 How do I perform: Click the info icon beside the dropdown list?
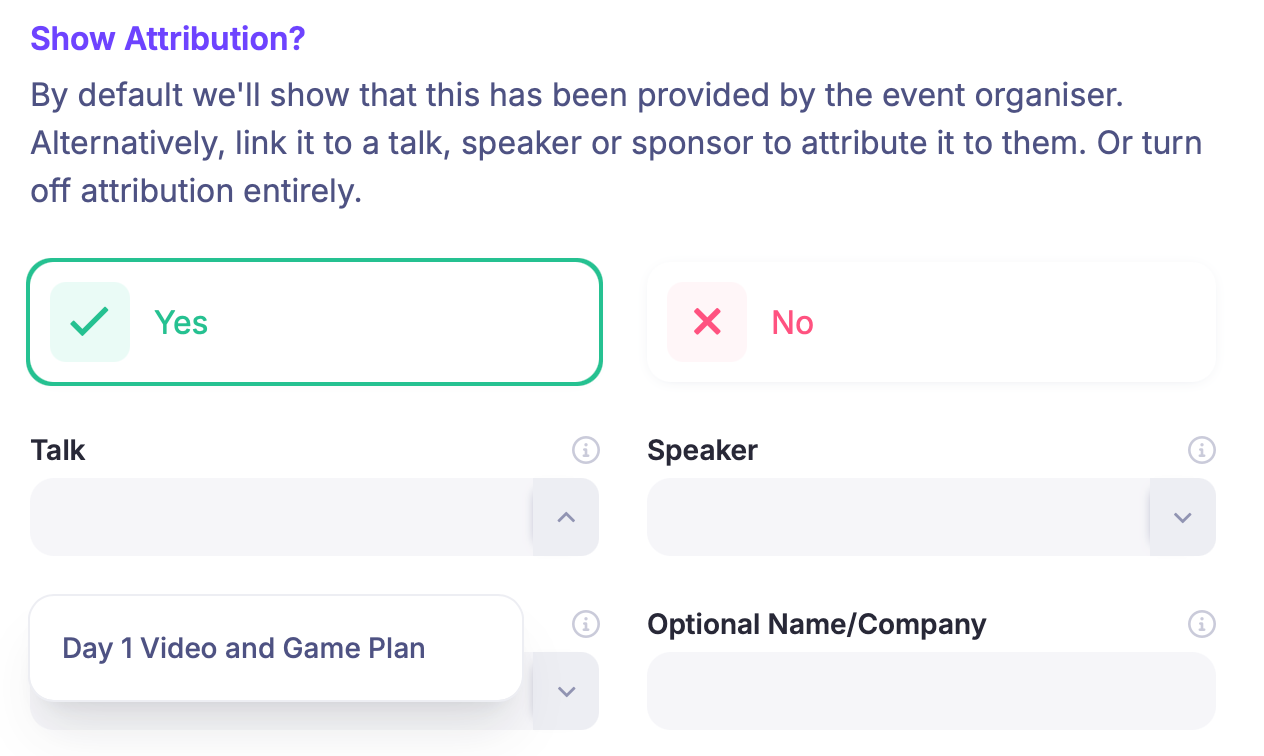586,624
